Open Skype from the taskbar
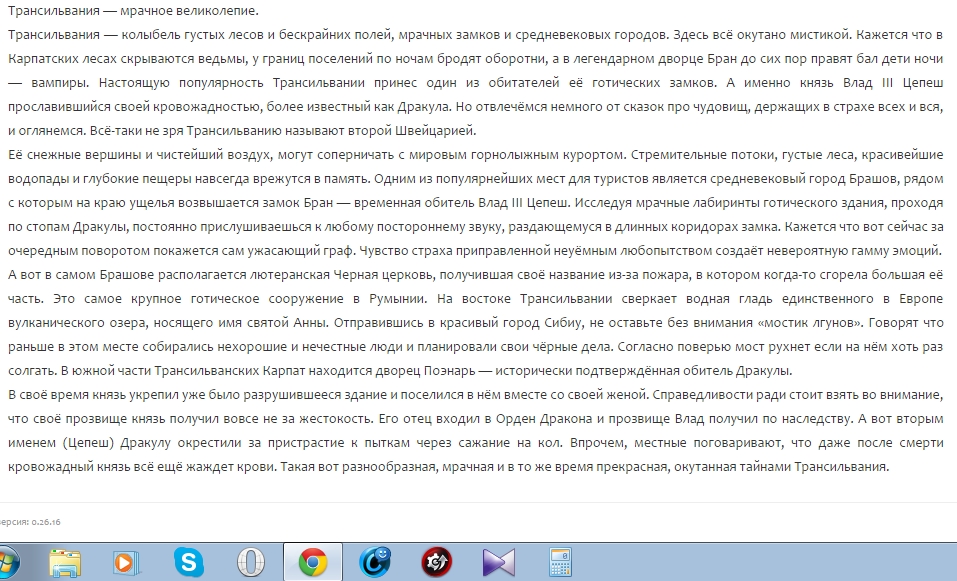Viewport: 957px width, 581px height. click(189, 561)
